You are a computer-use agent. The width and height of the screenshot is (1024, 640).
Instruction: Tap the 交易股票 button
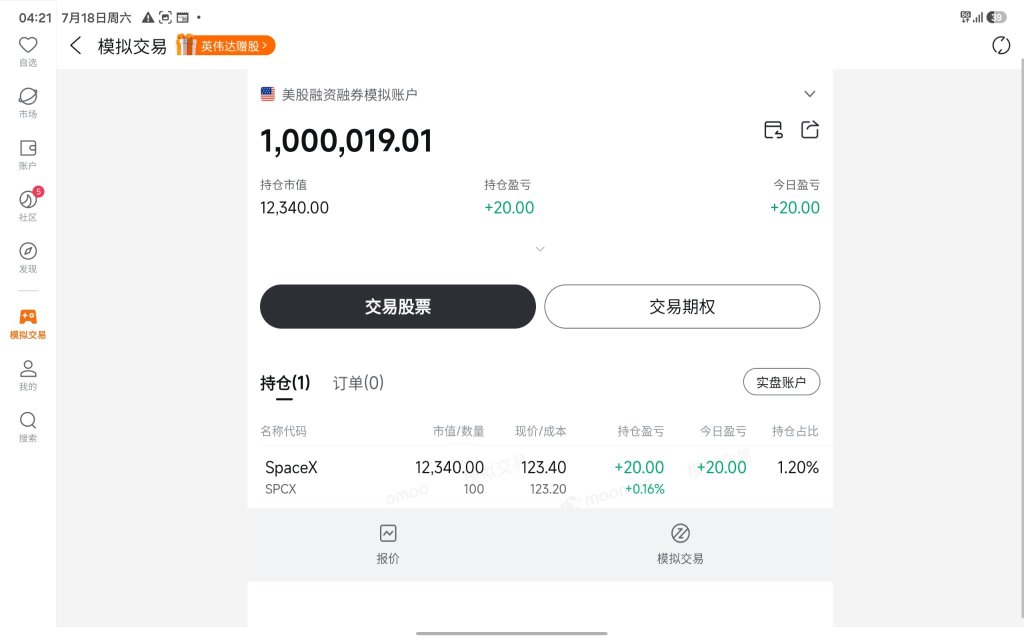click(398, 306)
